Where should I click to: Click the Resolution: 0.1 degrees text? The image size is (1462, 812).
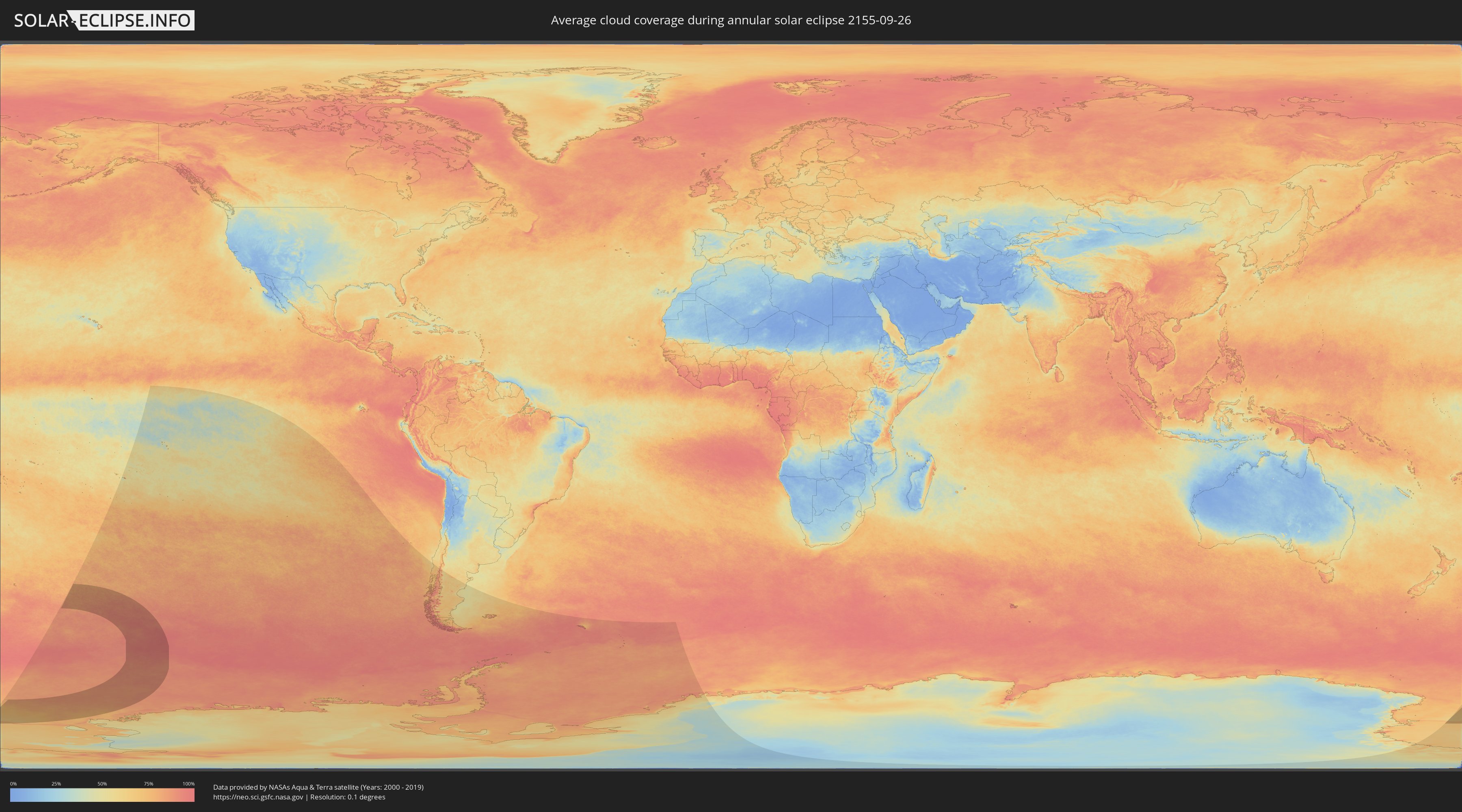347,797
